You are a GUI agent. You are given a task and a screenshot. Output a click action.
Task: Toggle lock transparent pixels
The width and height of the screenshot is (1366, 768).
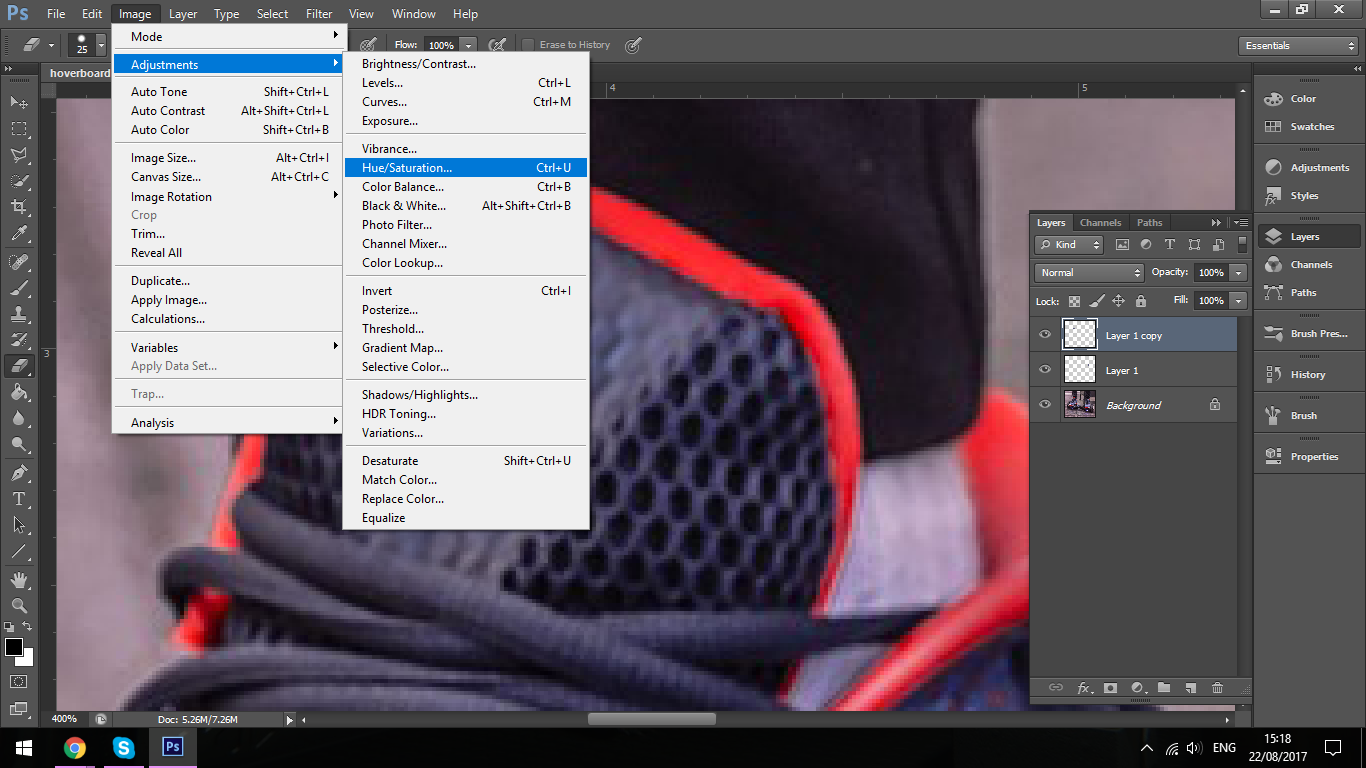(x=1074, y=301)
